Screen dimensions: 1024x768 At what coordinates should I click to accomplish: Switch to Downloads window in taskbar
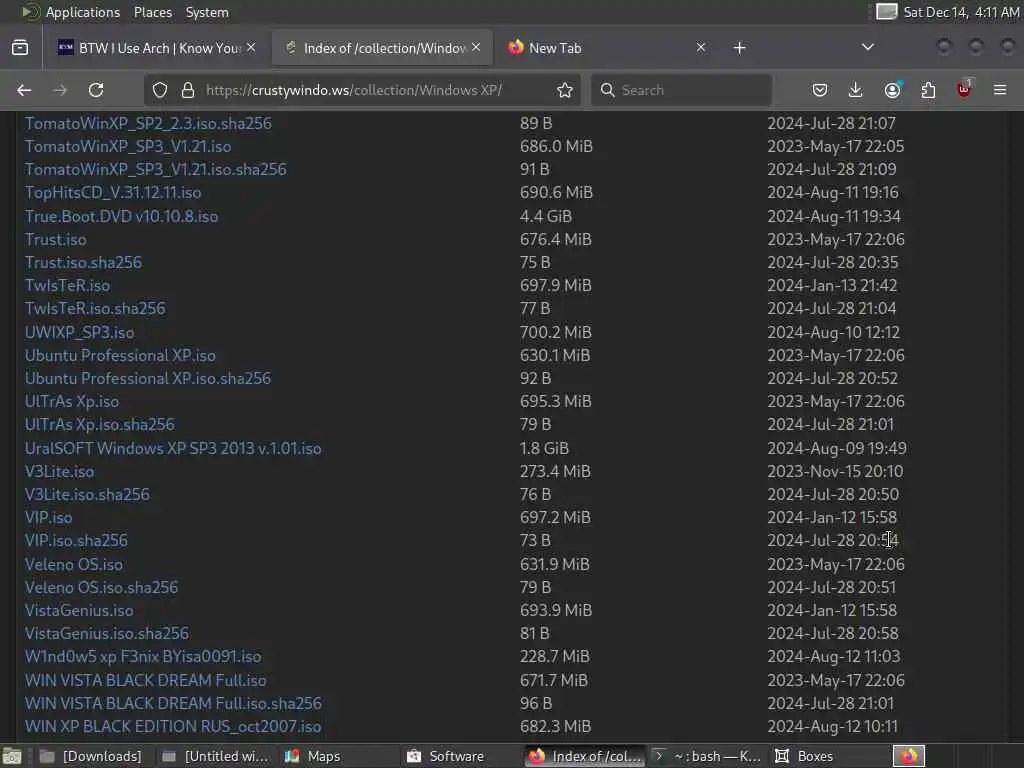90,756
